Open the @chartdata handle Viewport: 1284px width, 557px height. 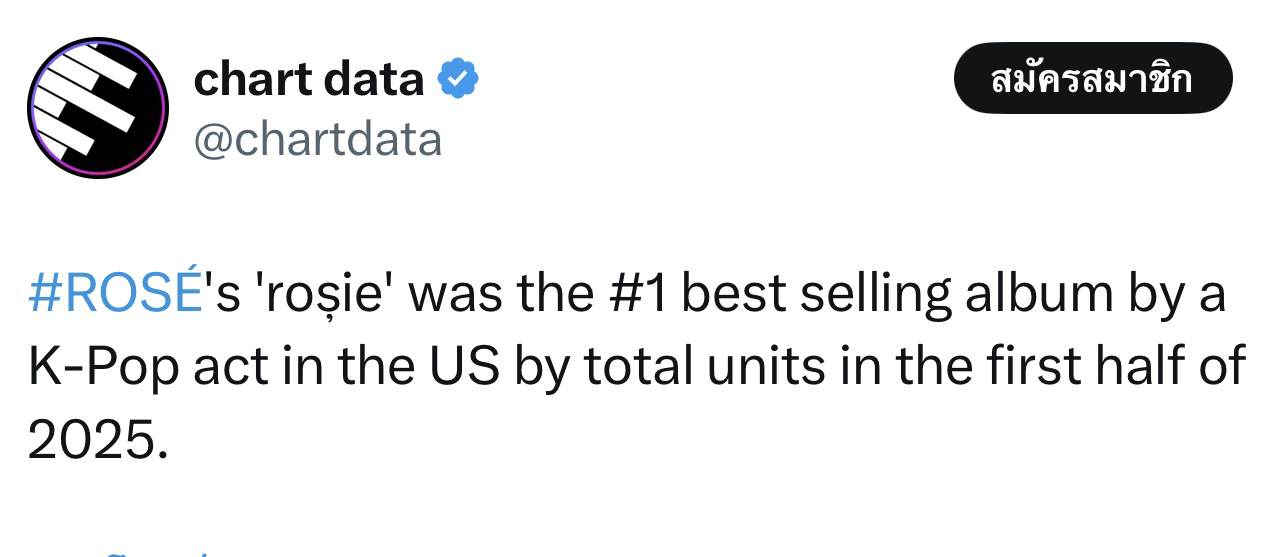(317, 138)
